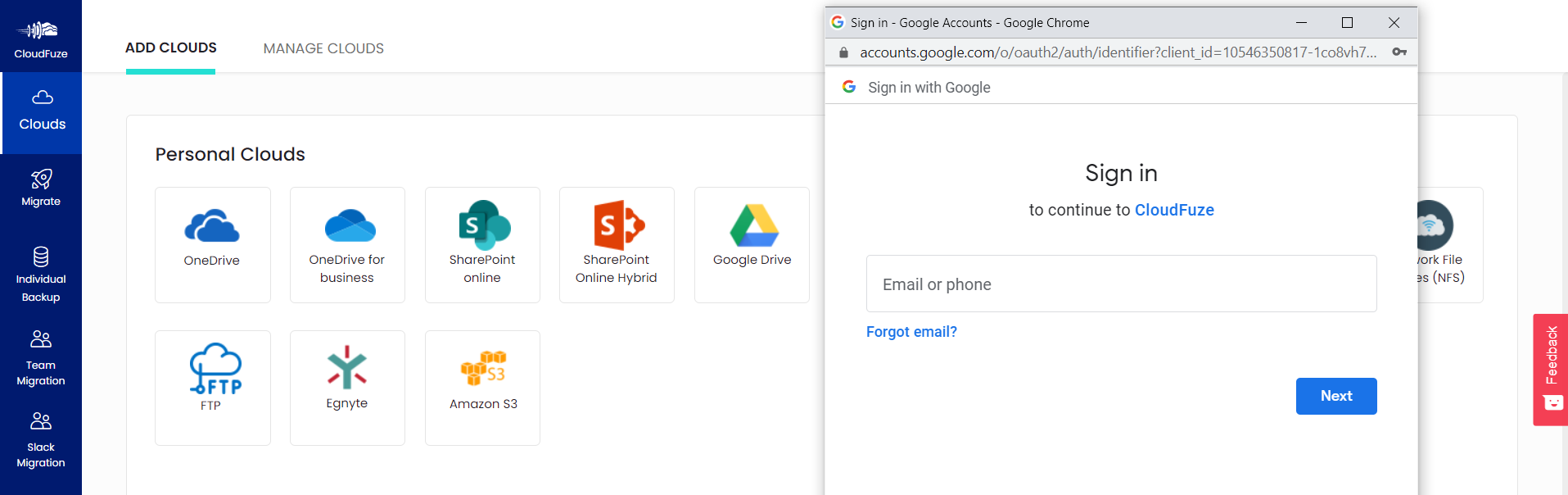Viewport: 1568px width, 495px height.
Task: Select the FTP cloud card
Action: pyautogui.click(x=213, y=388)
